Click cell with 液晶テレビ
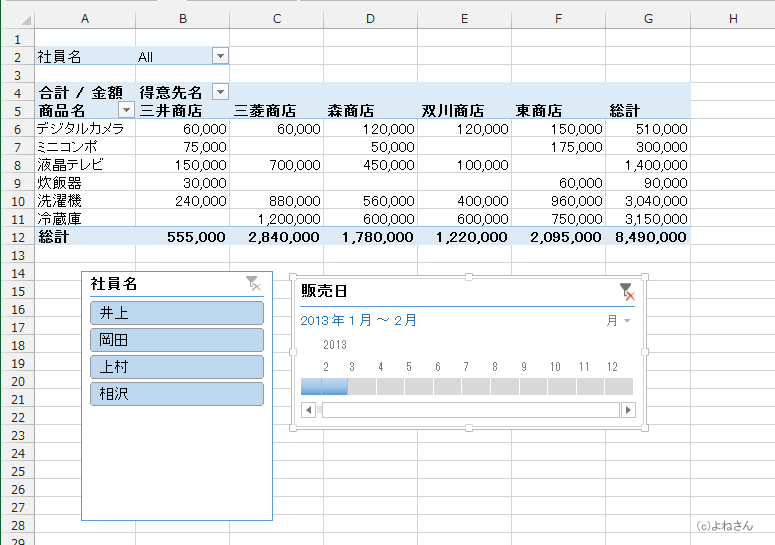The width and height of the screenshot is (775, 545). coord(85,165)
